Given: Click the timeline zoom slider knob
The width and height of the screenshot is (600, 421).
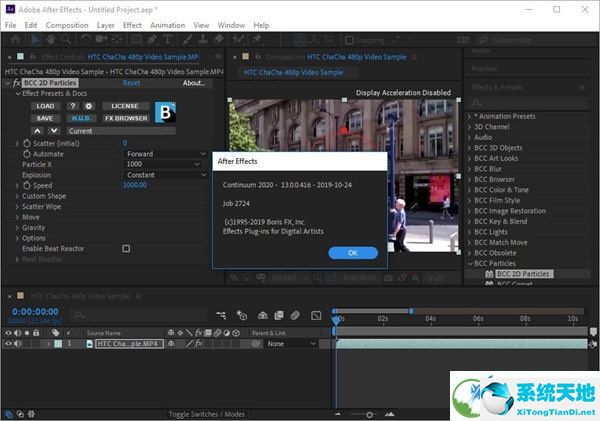Looking at the screenshot, I should [369, 415].
